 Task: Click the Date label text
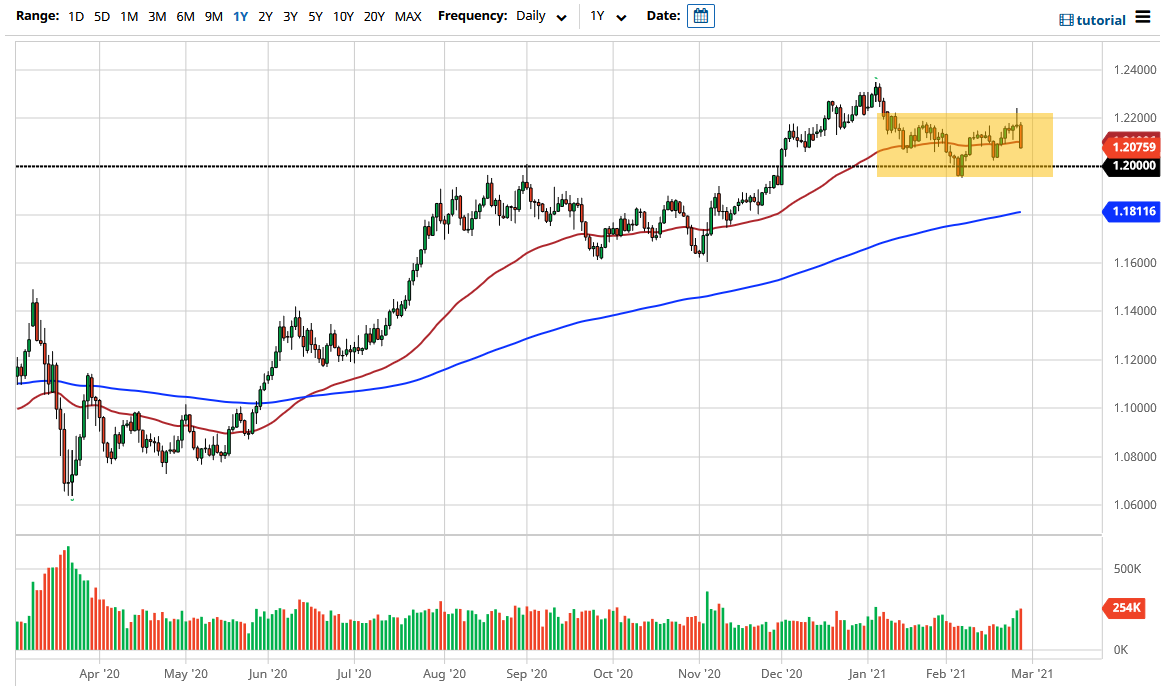(x=664, y=16)
